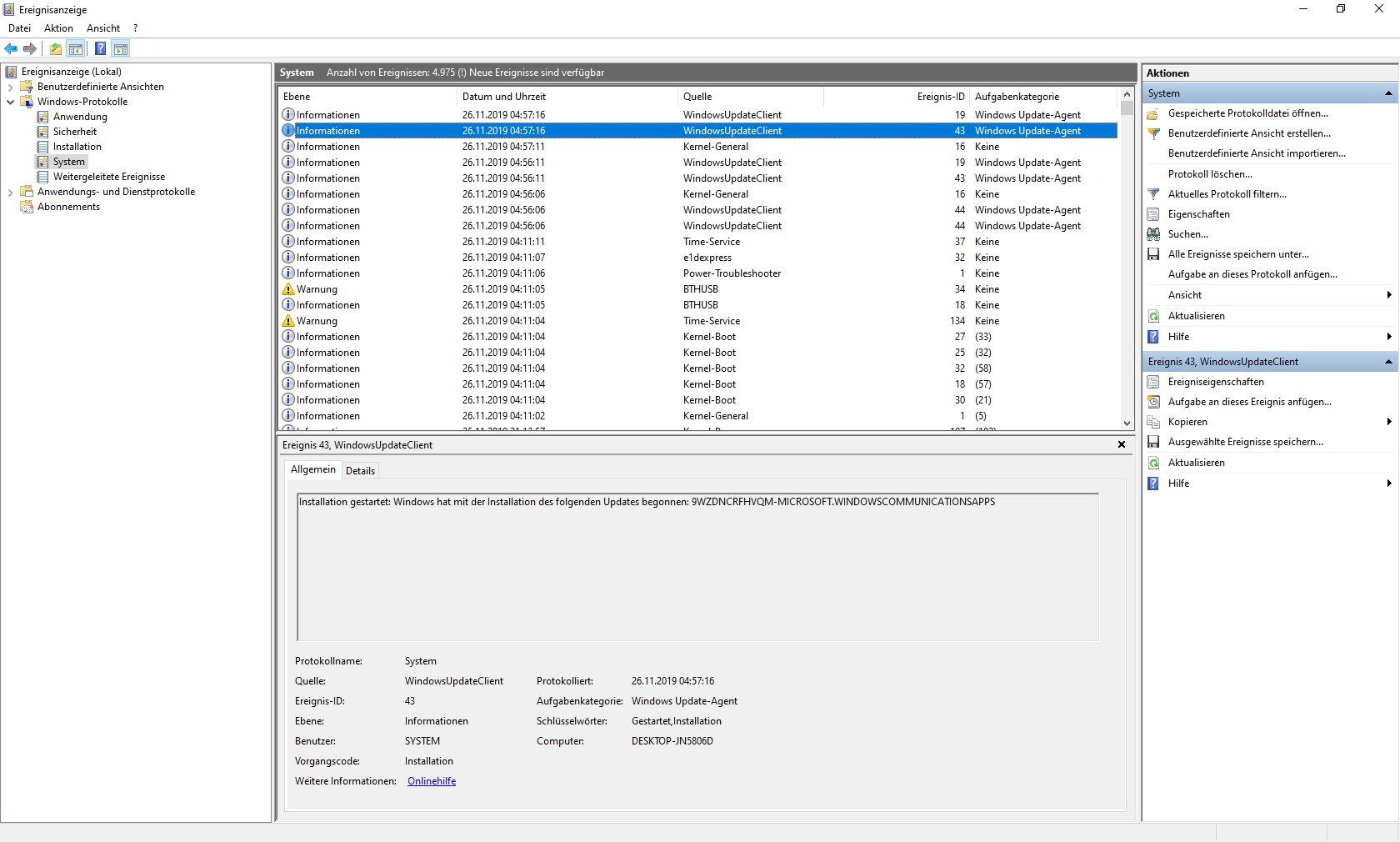
Task: Sort by the Quelle column header
Action: [751, 97]
